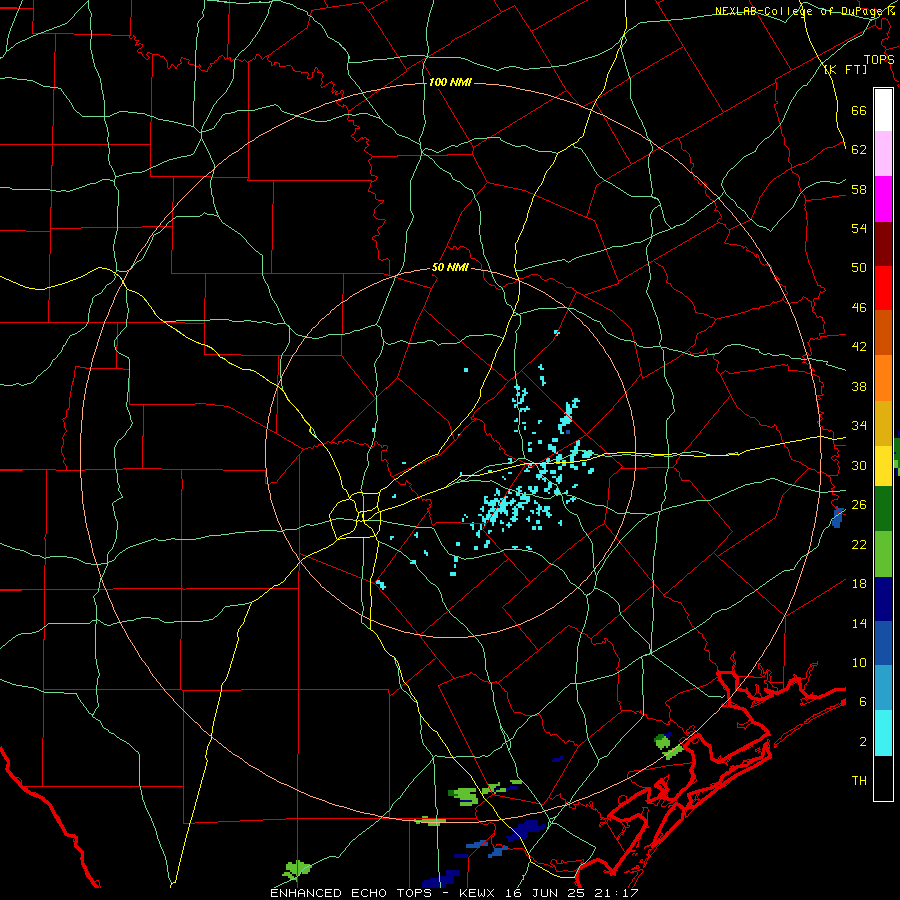Select the magenta swatch in the color scale
The image size is (900, 900).
click(x=883, y=199)
